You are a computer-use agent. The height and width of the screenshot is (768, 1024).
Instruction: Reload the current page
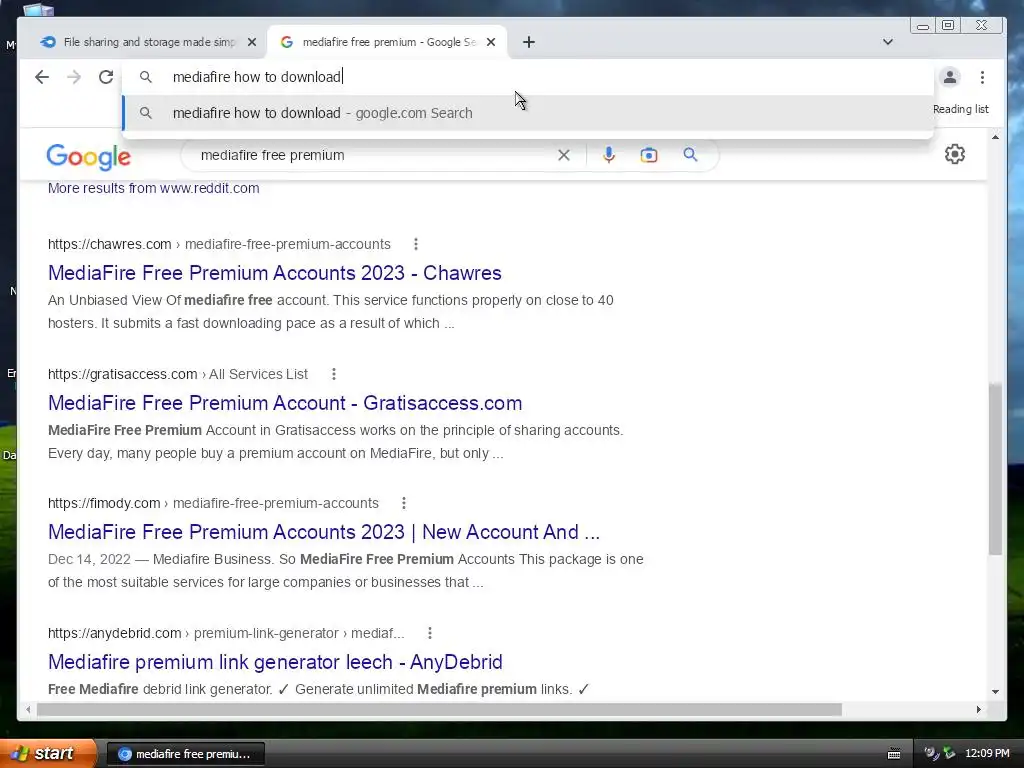coord(106,77)
